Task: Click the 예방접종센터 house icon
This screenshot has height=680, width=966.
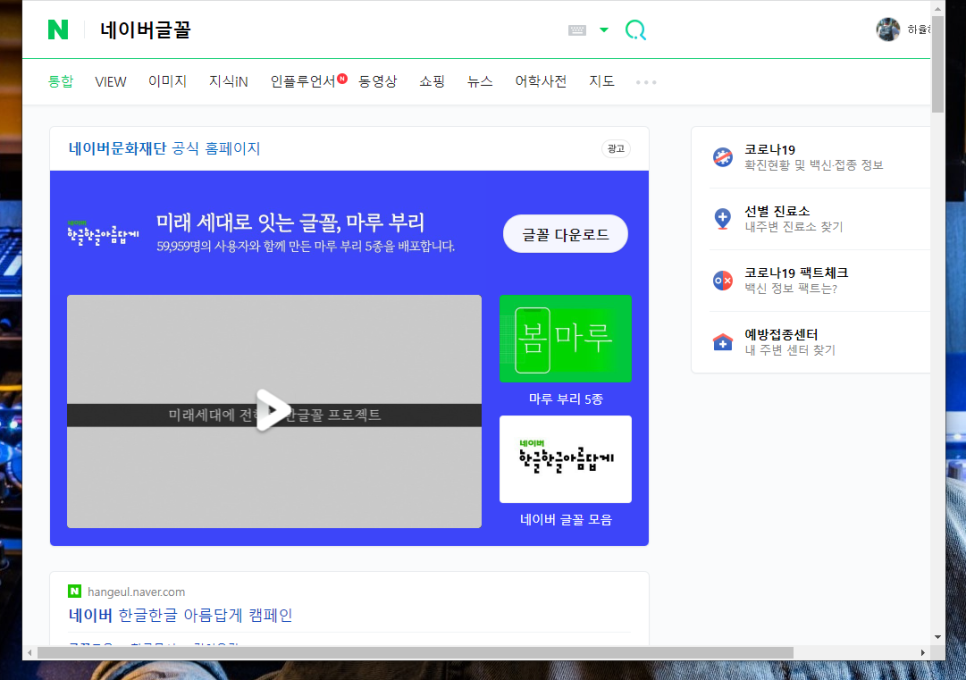Action: click(723, 342)
